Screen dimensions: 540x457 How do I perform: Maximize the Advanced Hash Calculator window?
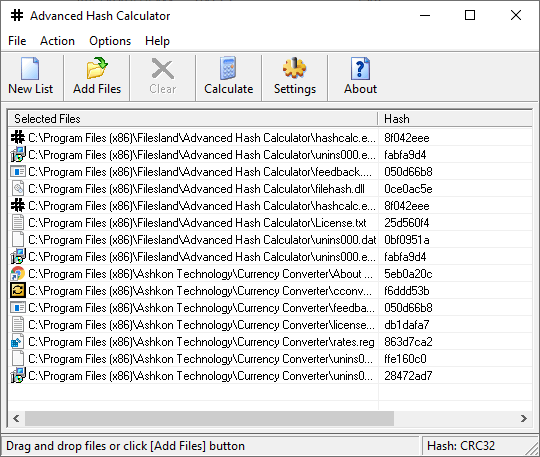click(x=470, y=15)
